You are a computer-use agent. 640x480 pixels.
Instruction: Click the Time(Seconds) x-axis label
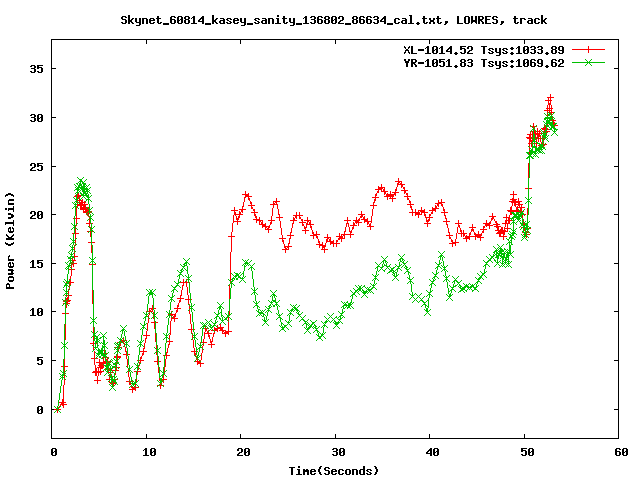[333, 471]
